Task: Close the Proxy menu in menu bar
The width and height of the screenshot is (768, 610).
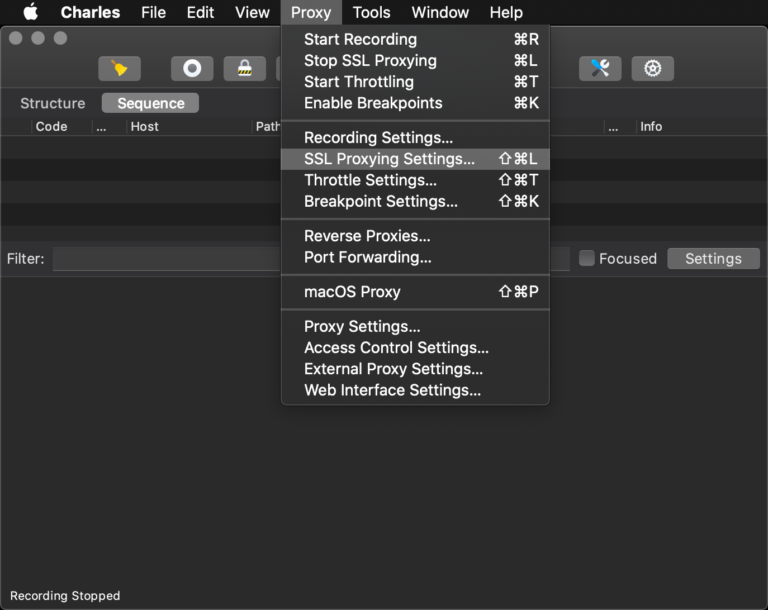Action: [x=311, y=12]
